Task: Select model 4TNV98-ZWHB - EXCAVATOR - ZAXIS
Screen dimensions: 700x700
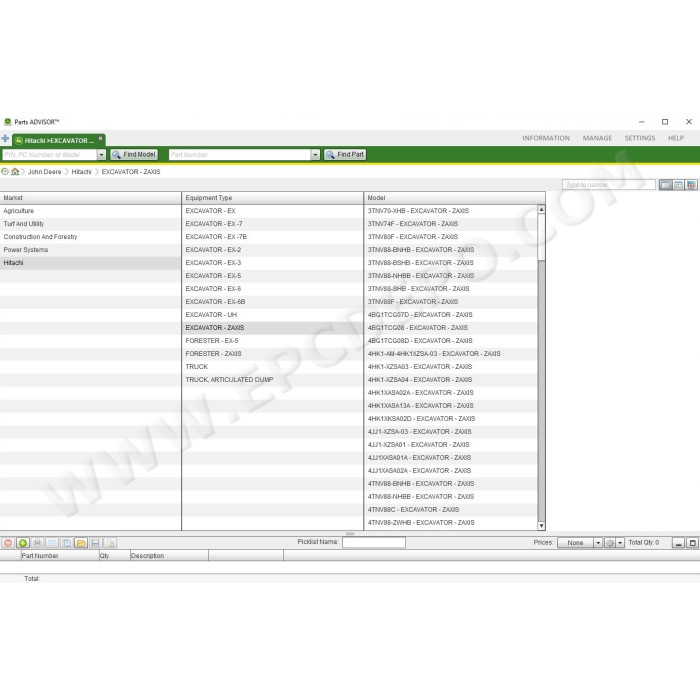Action: 451,522
